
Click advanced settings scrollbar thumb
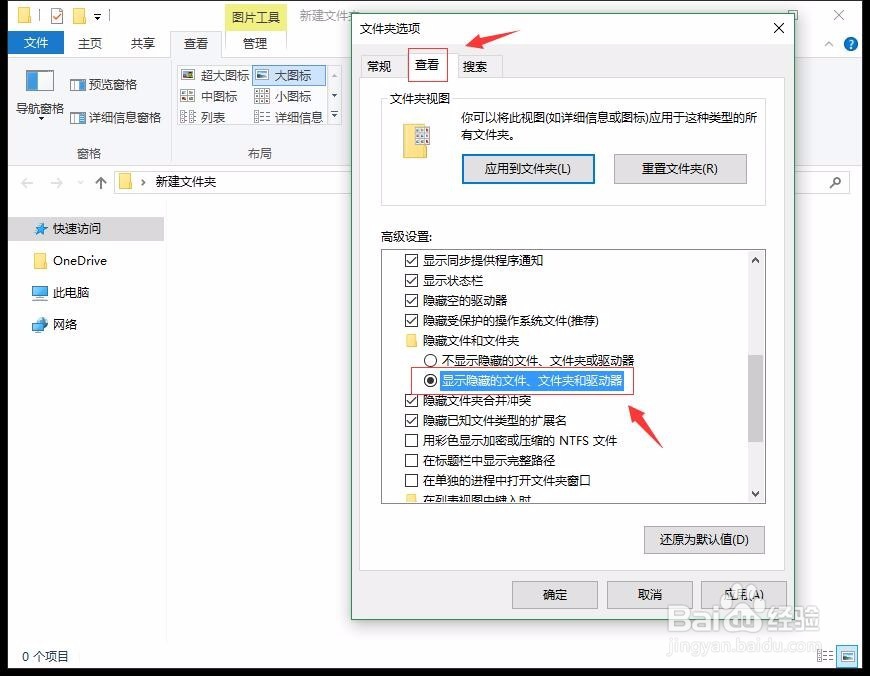tap(755, 398)
